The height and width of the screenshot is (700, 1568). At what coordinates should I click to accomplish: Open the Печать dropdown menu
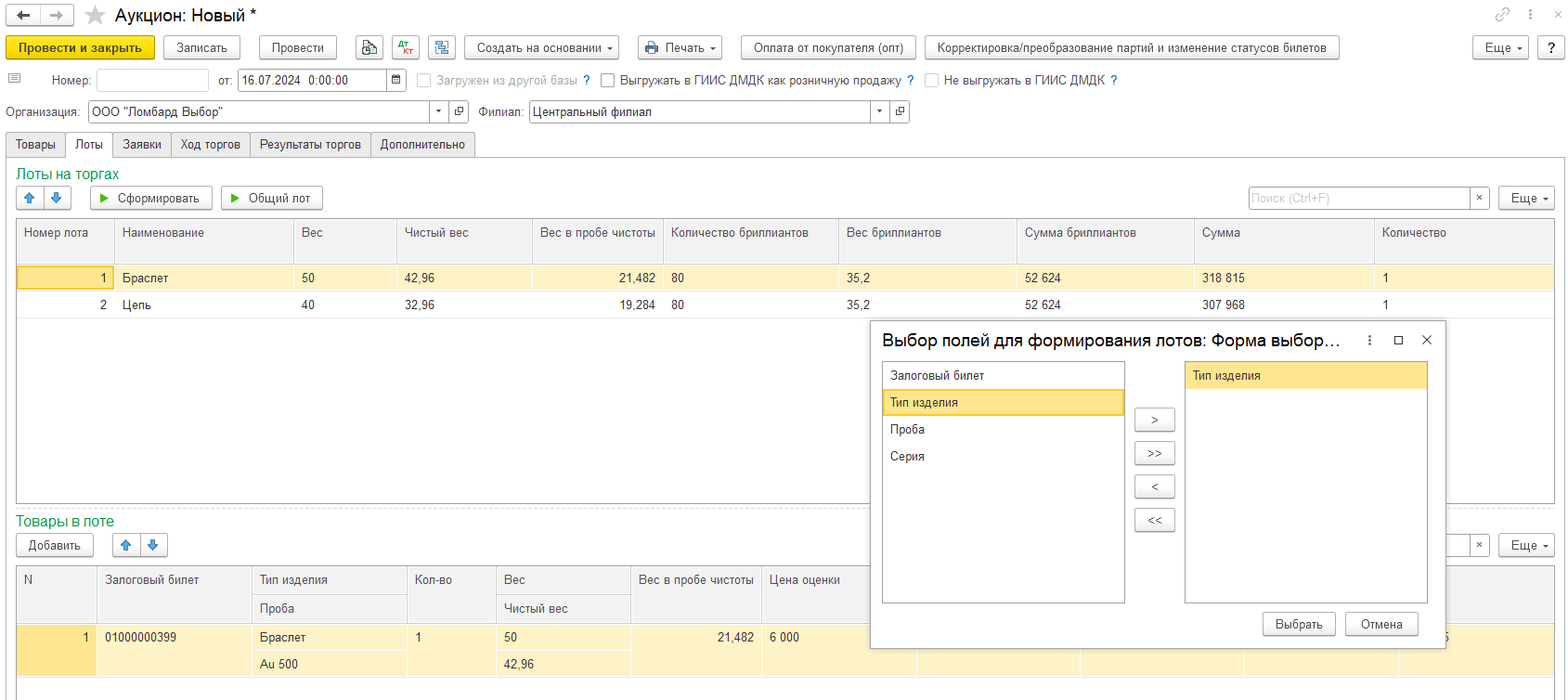click(680, 47)
